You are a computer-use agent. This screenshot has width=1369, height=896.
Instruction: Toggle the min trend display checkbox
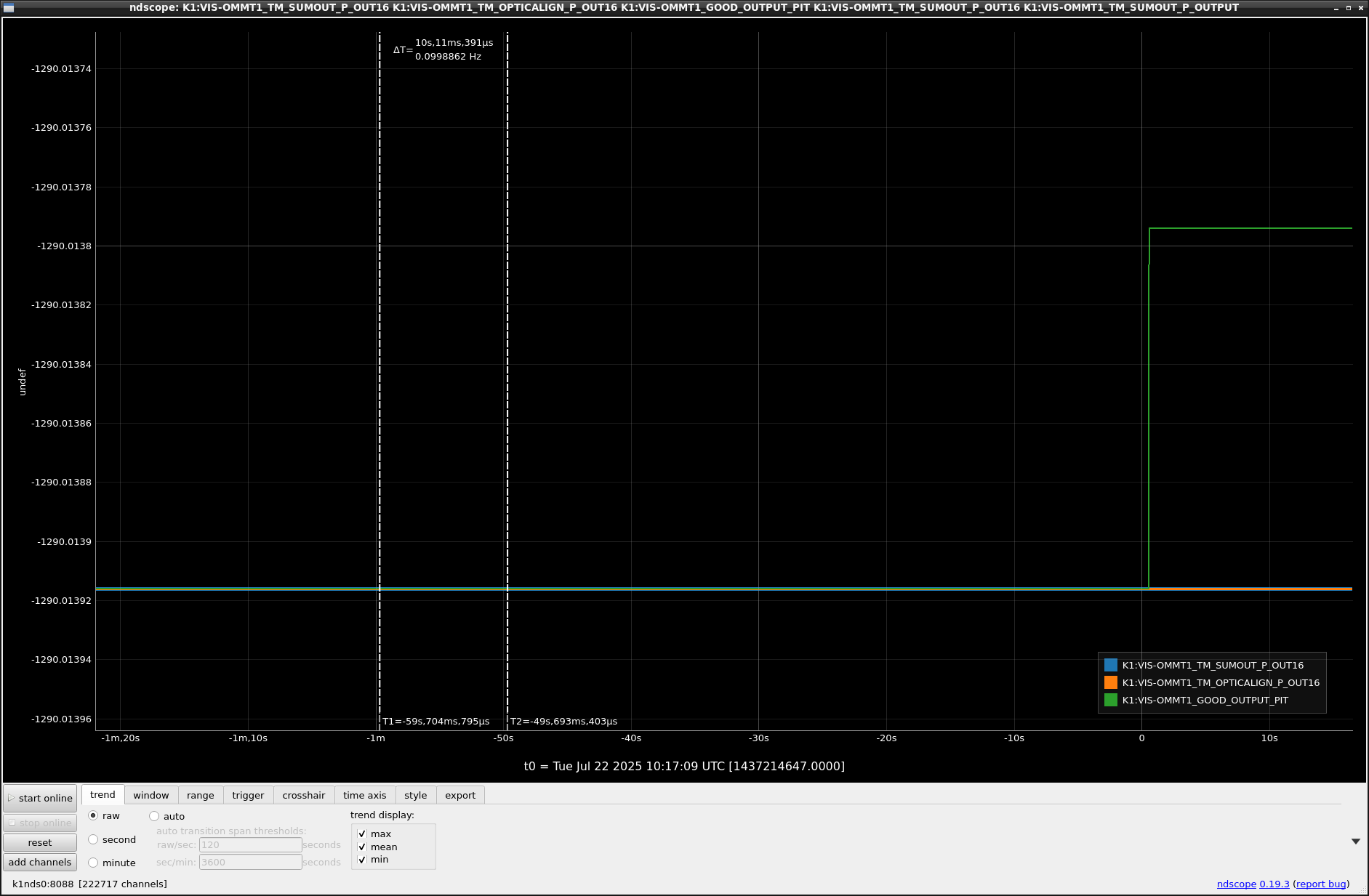[362, 859]
